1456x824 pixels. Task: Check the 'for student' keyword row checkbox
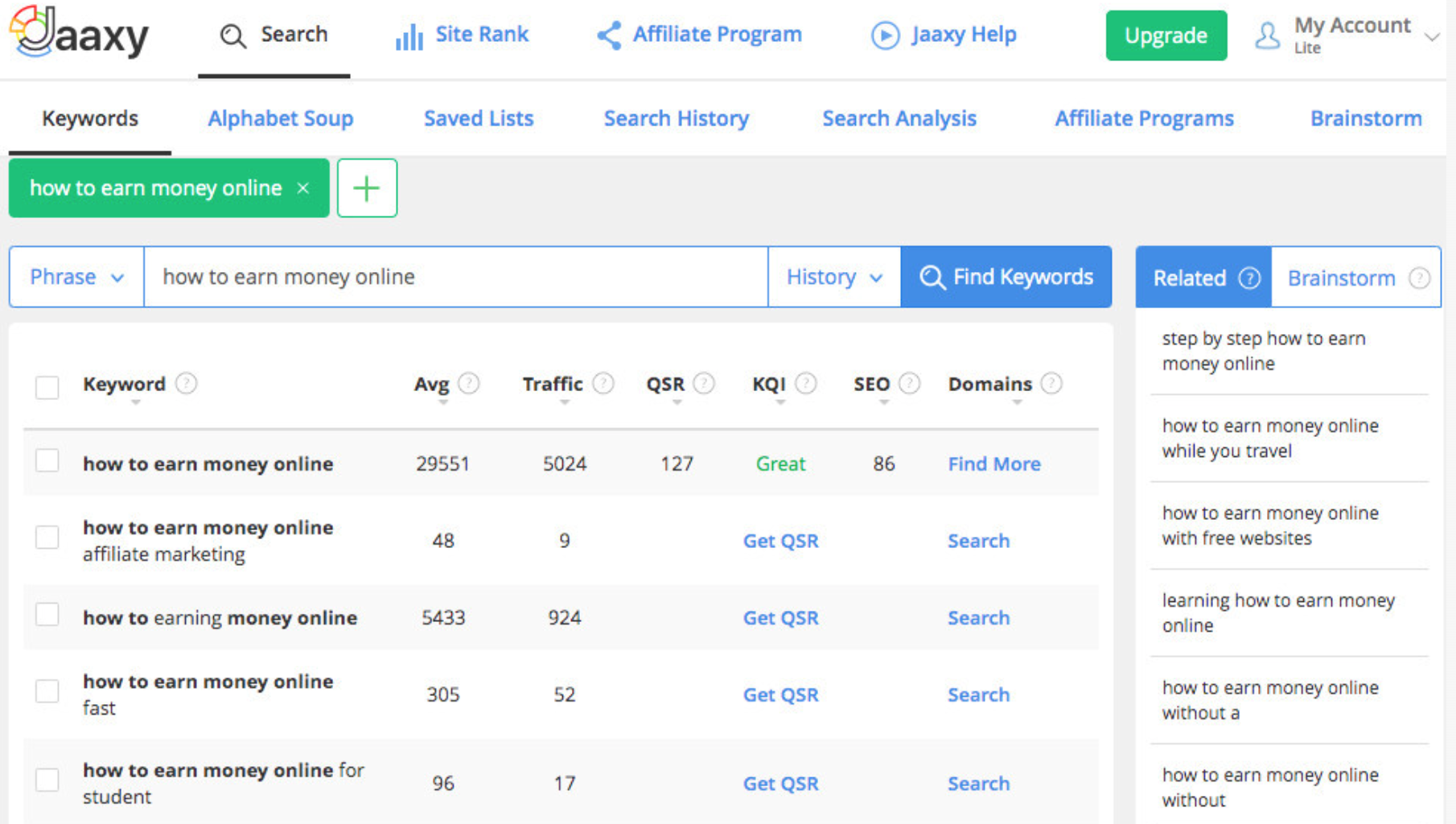(47, 780)
